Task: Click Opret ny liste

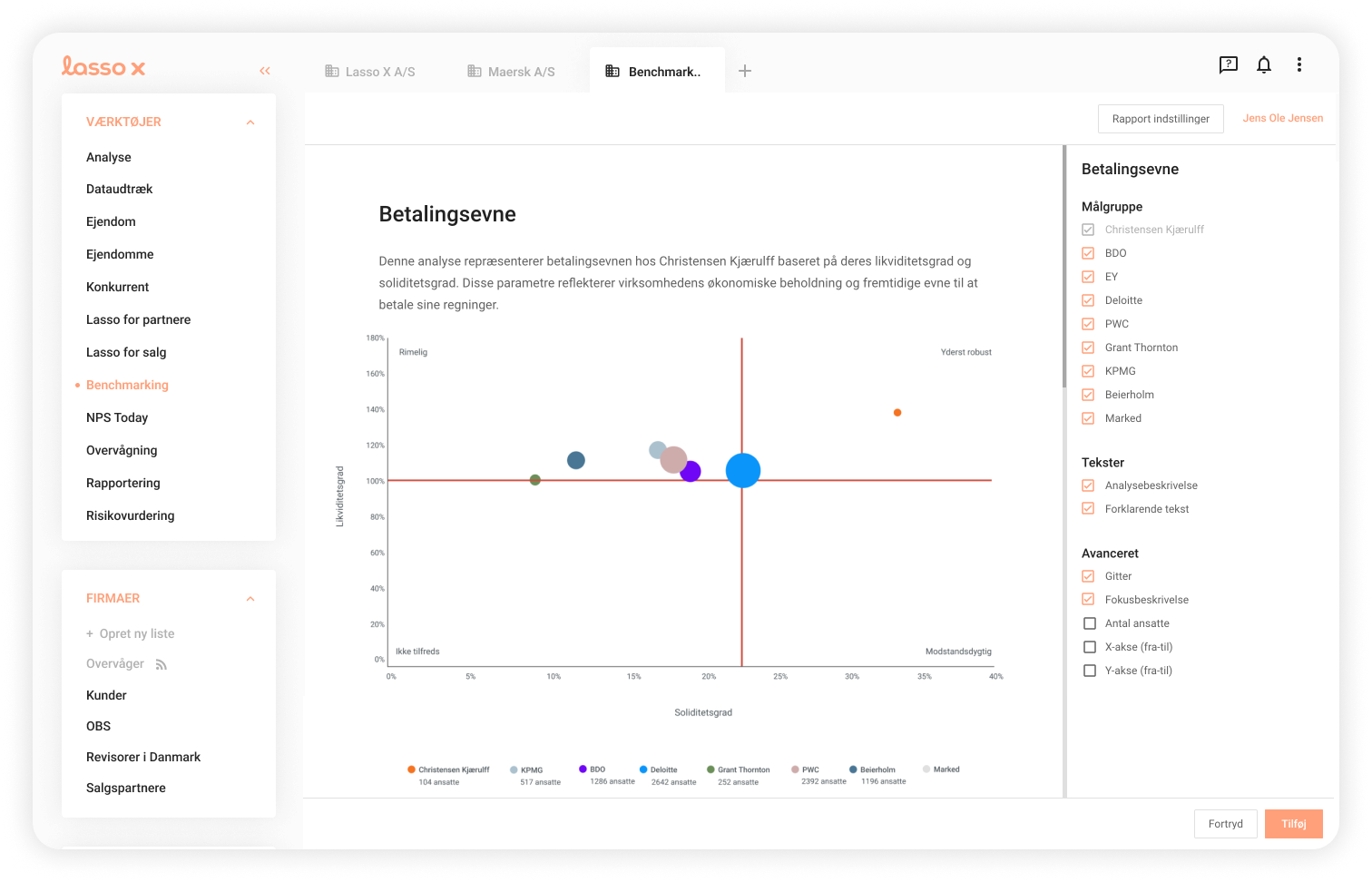Action: pyautogui.click(x=130, y=633)
